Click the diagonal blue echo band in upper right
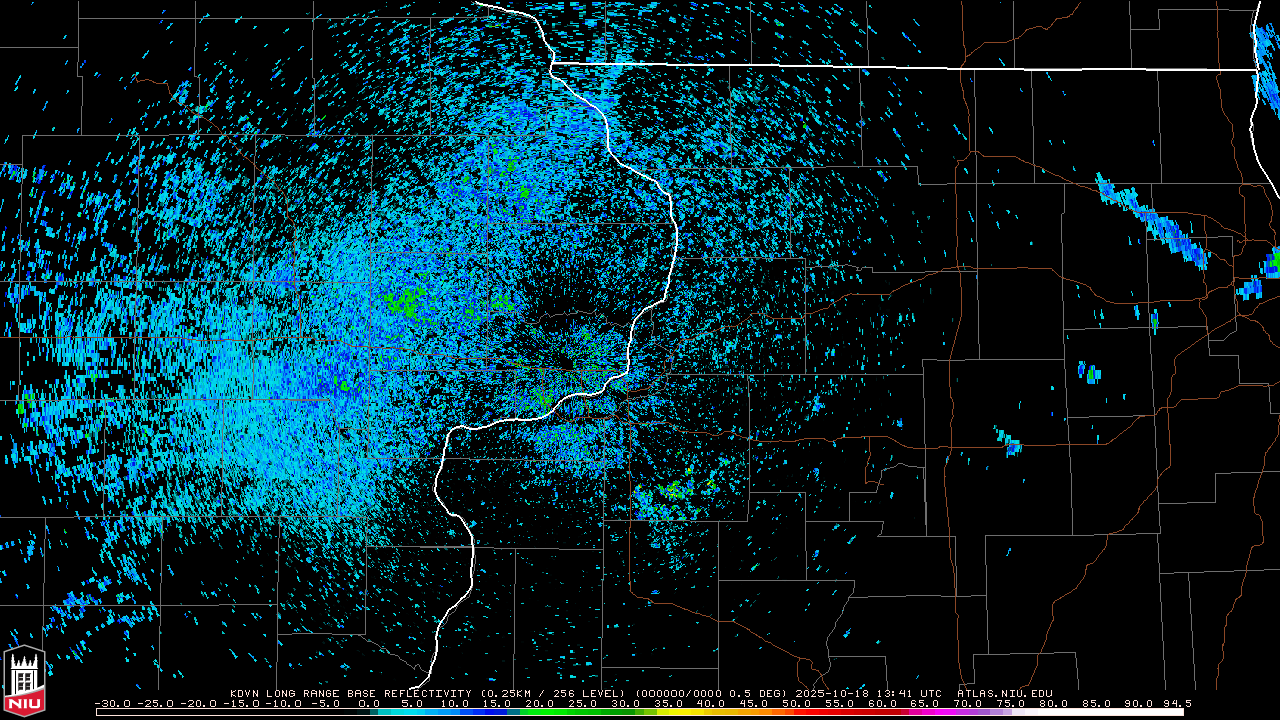The width and height of the screenshot is (1280, 720). pyautogui.click(x=1150, y=220)
